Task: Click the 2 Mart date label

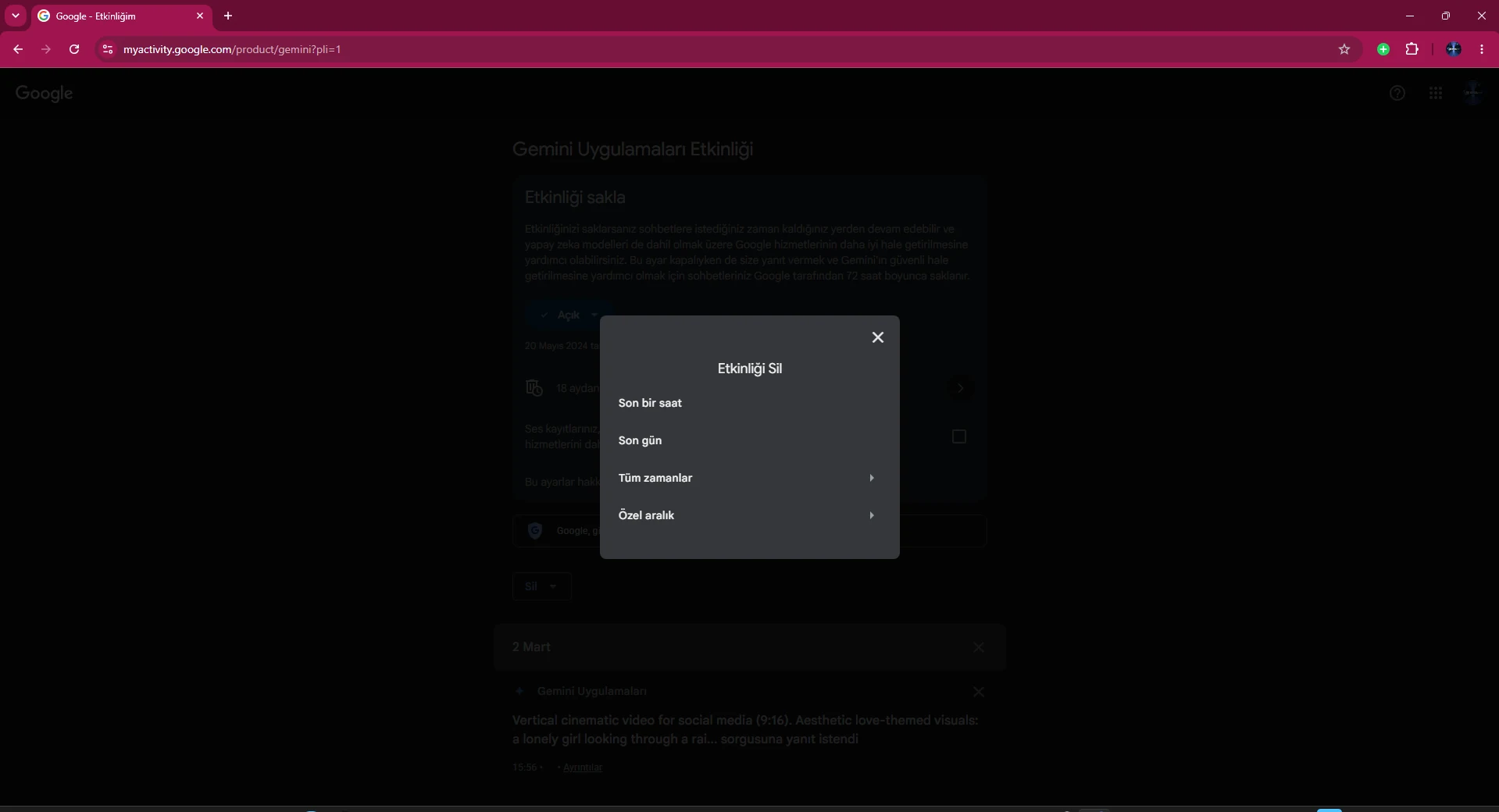Action: pyautogui.click(x=531, y=647)
